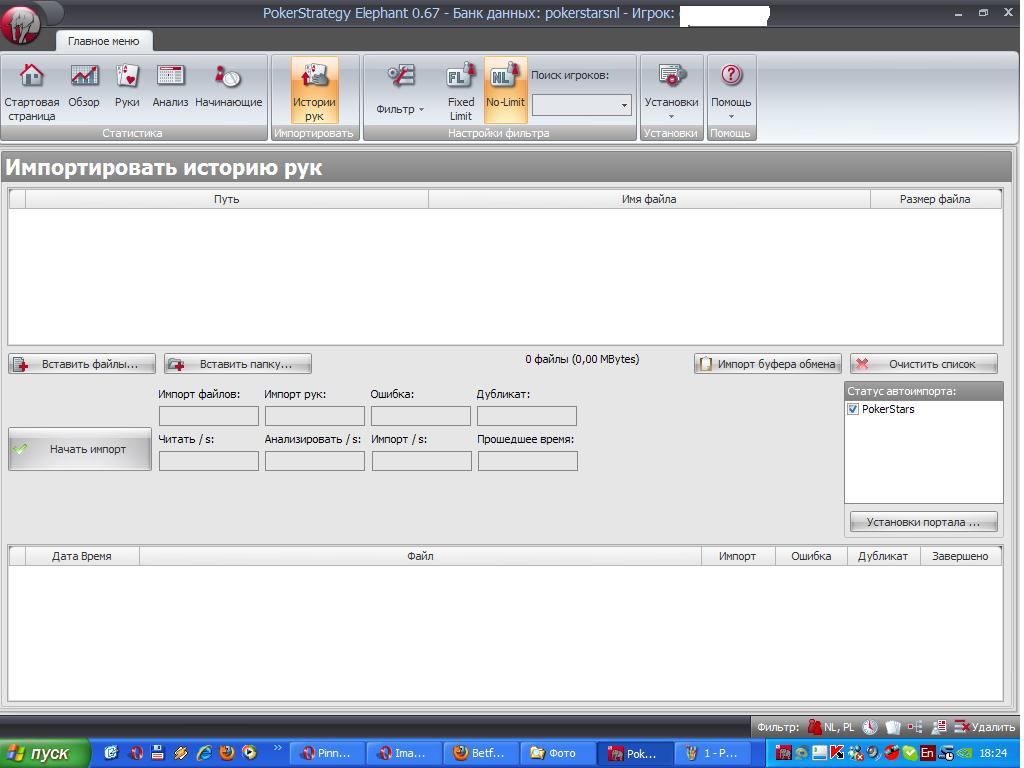
Task: Launch media player from quick launch
Action: tap(249, 753)
